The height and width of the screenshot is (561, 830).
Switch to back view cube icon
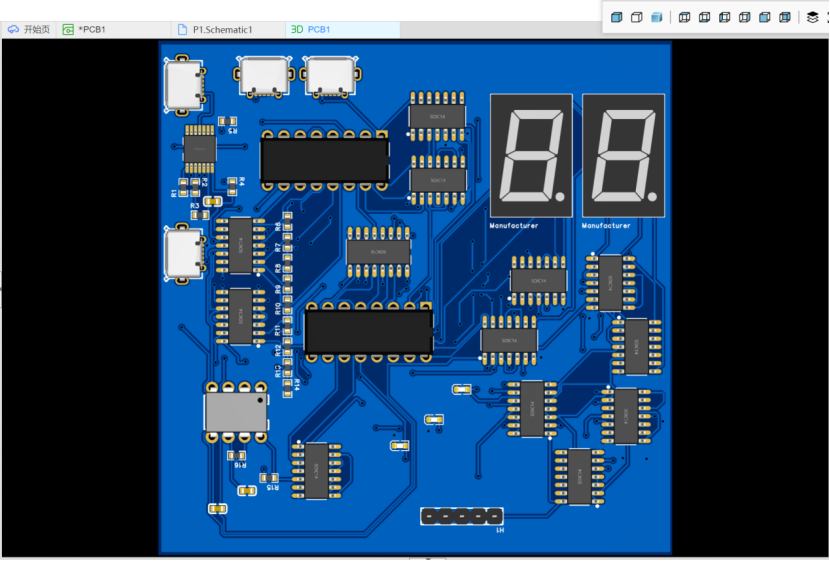[785, 17]
